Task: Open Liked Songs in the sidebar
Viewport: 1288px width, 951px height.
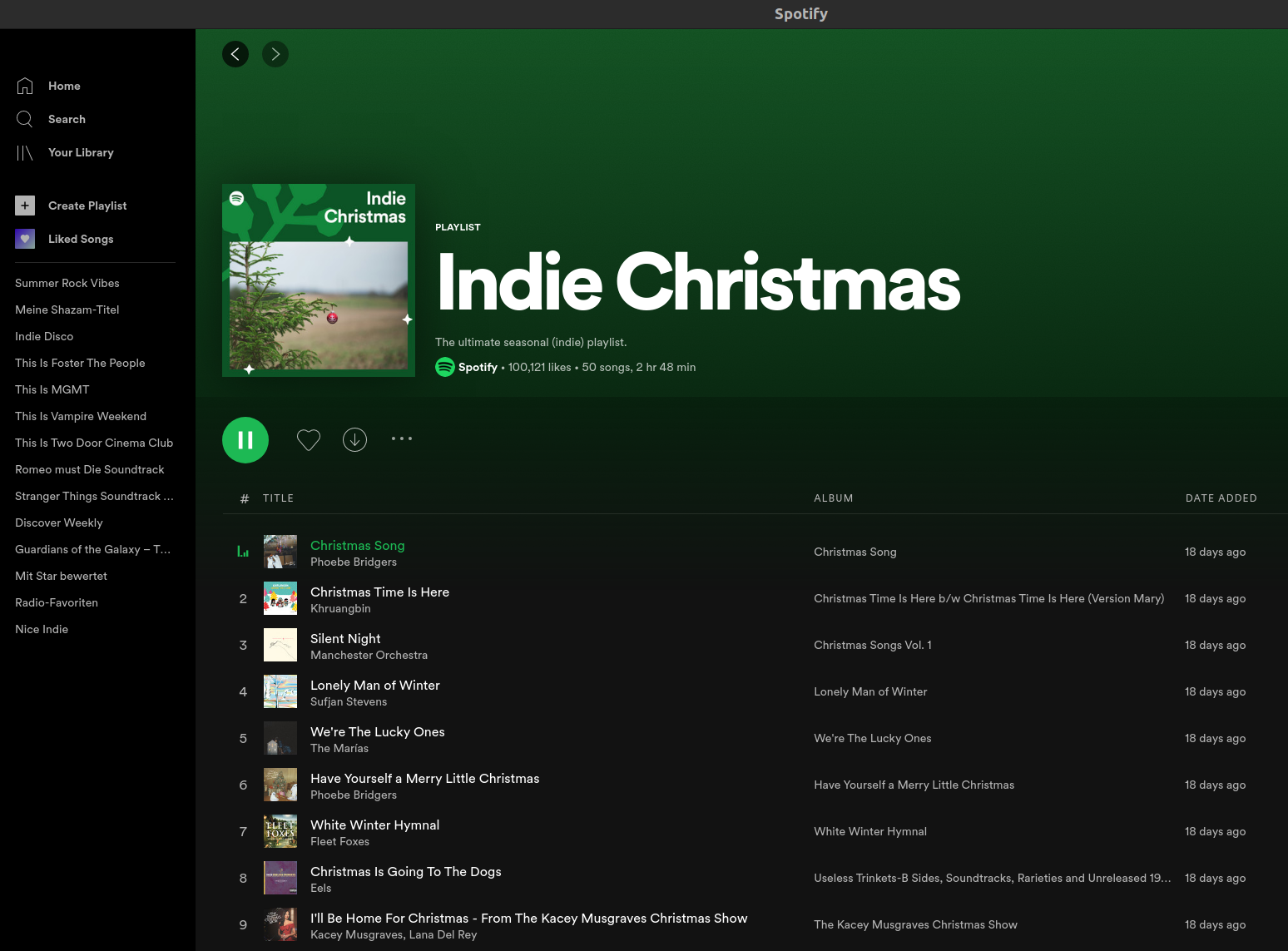Action: (81, 239)
